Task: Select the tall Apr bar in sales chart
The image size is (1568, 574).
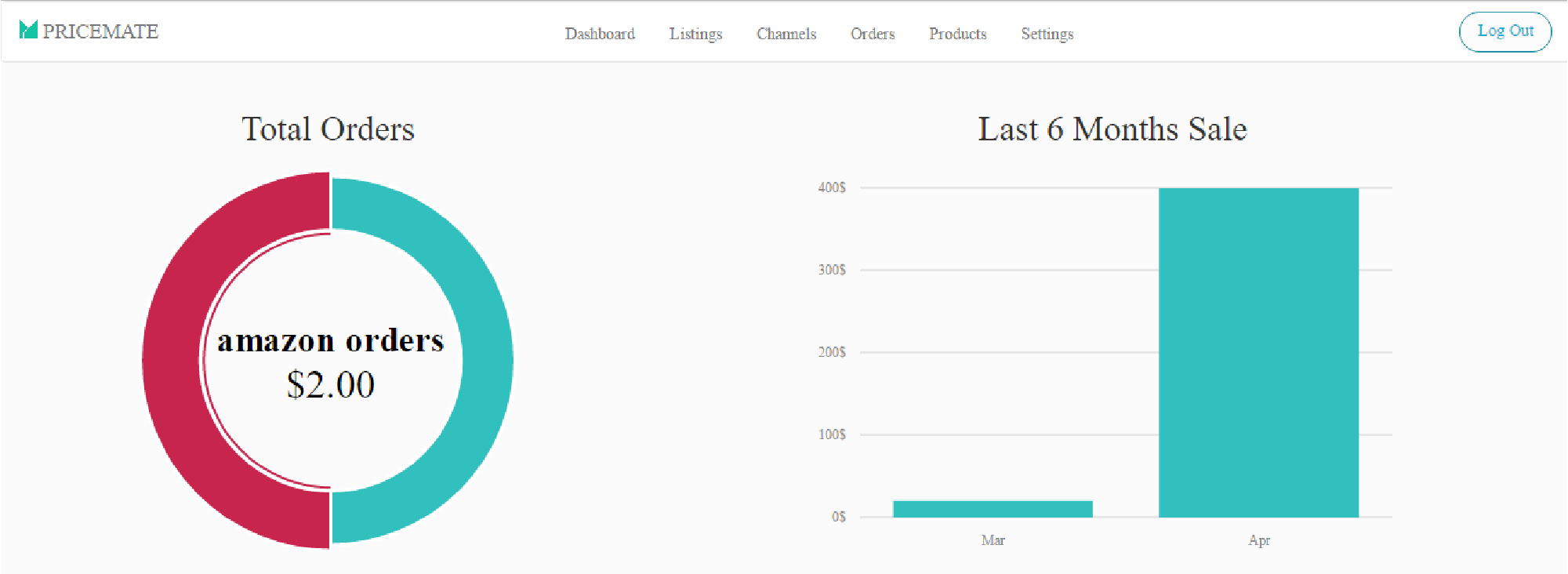Action: pyautogui.click(x=1258, y=353)
